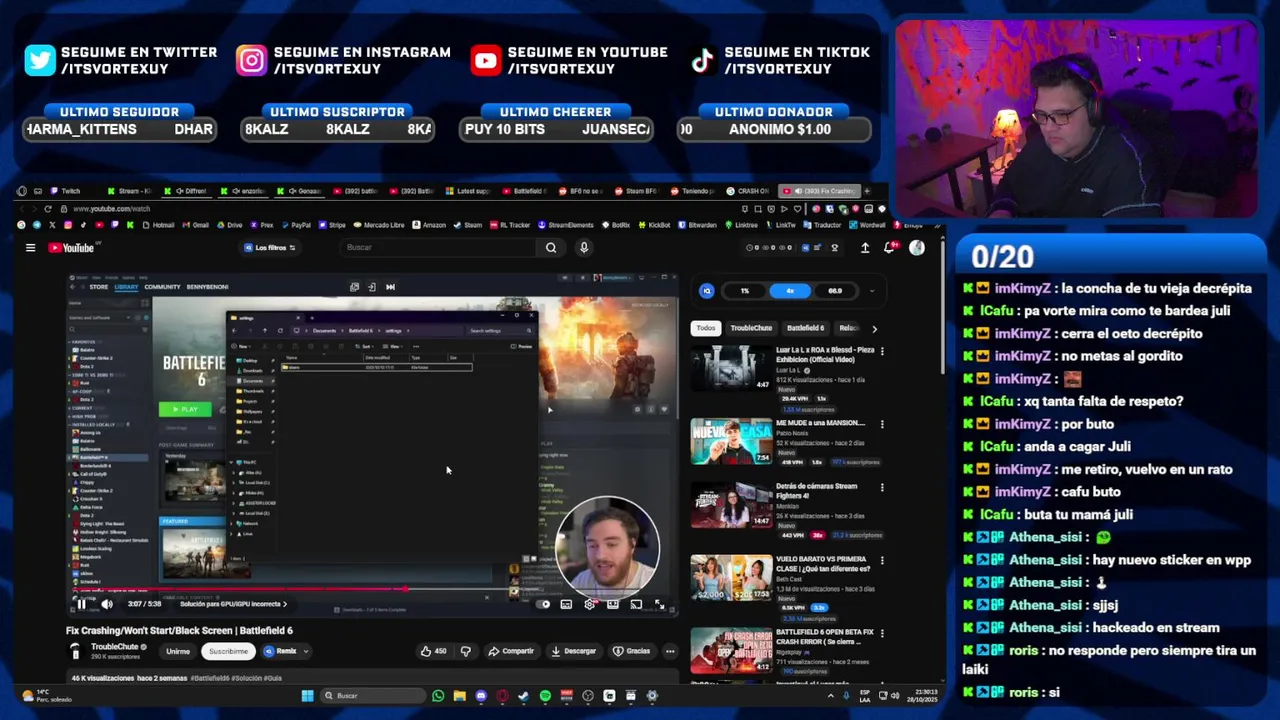This screenshot has height=720, width=1280.
Task: Open Windows Start menu
Action: click(307, 696)
